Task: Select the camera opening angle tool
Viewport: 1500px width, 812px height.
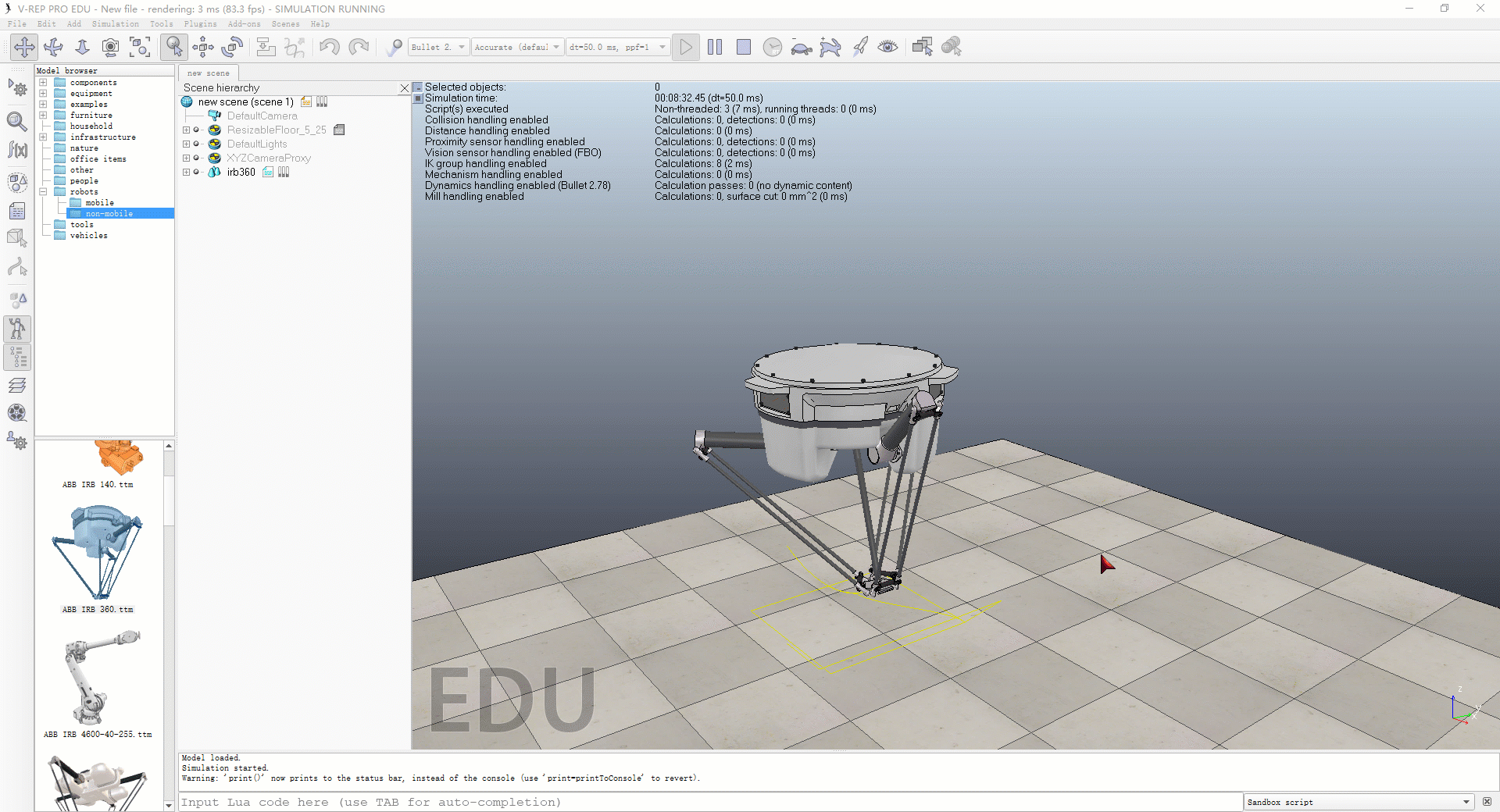Action: 111,47
